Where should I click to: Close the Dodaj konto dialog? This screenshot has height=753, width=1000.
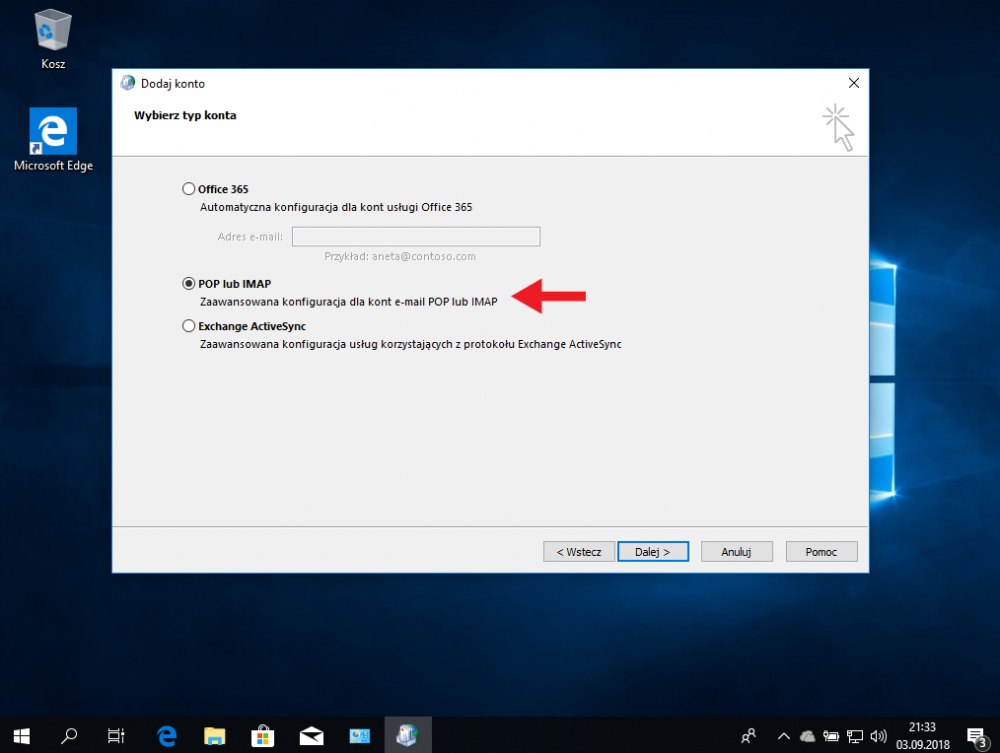(x=854, y=83)
